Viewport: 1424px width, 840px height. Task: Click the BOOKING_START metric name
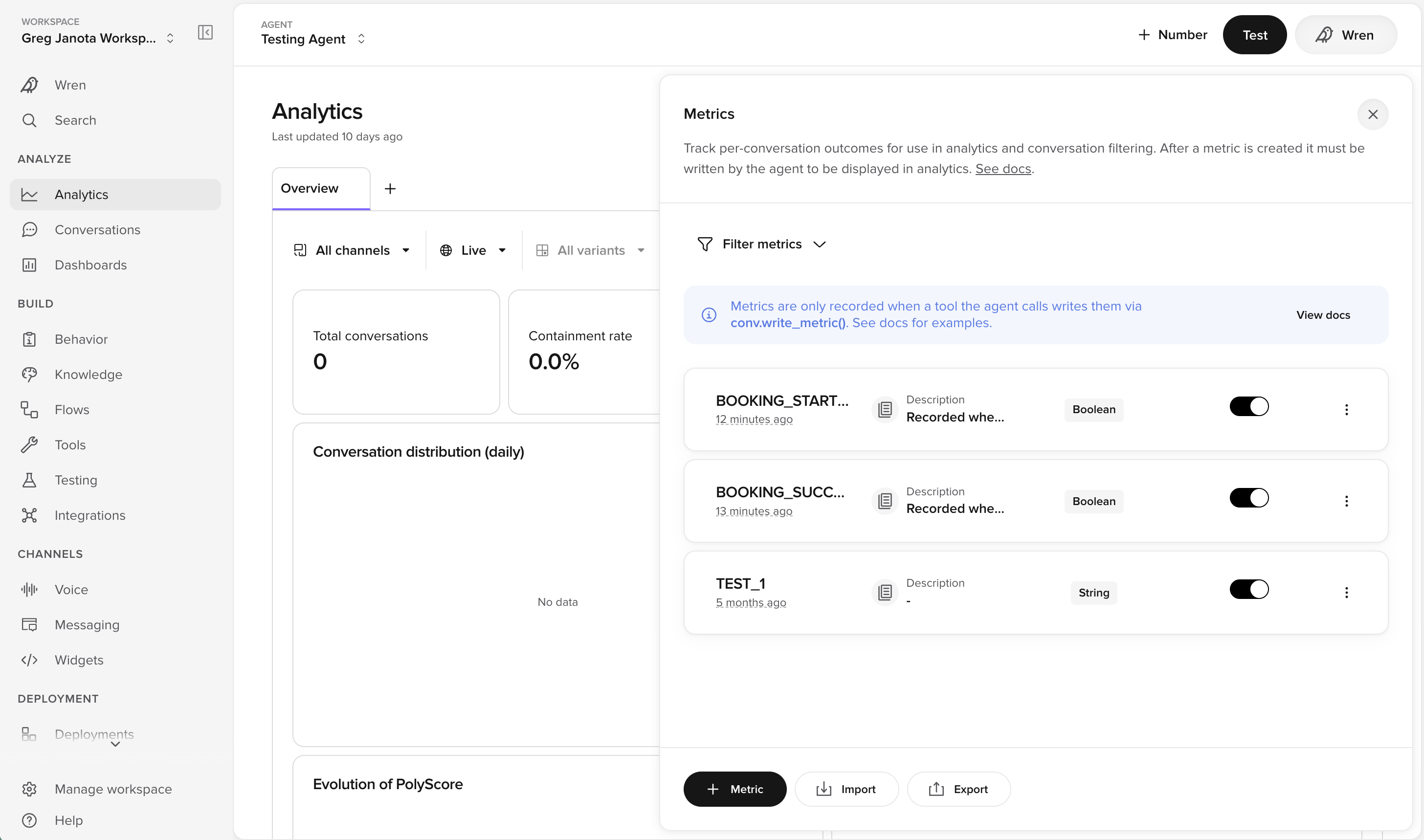tap(782, 401)
